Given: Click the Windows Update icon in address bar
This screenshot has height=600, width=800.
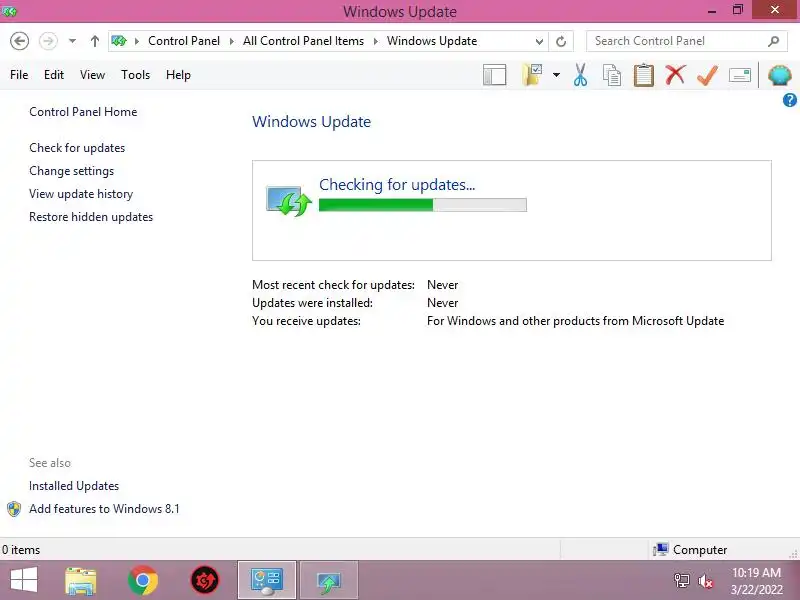Looking at the screenshot, I should [x=119, y=41].
